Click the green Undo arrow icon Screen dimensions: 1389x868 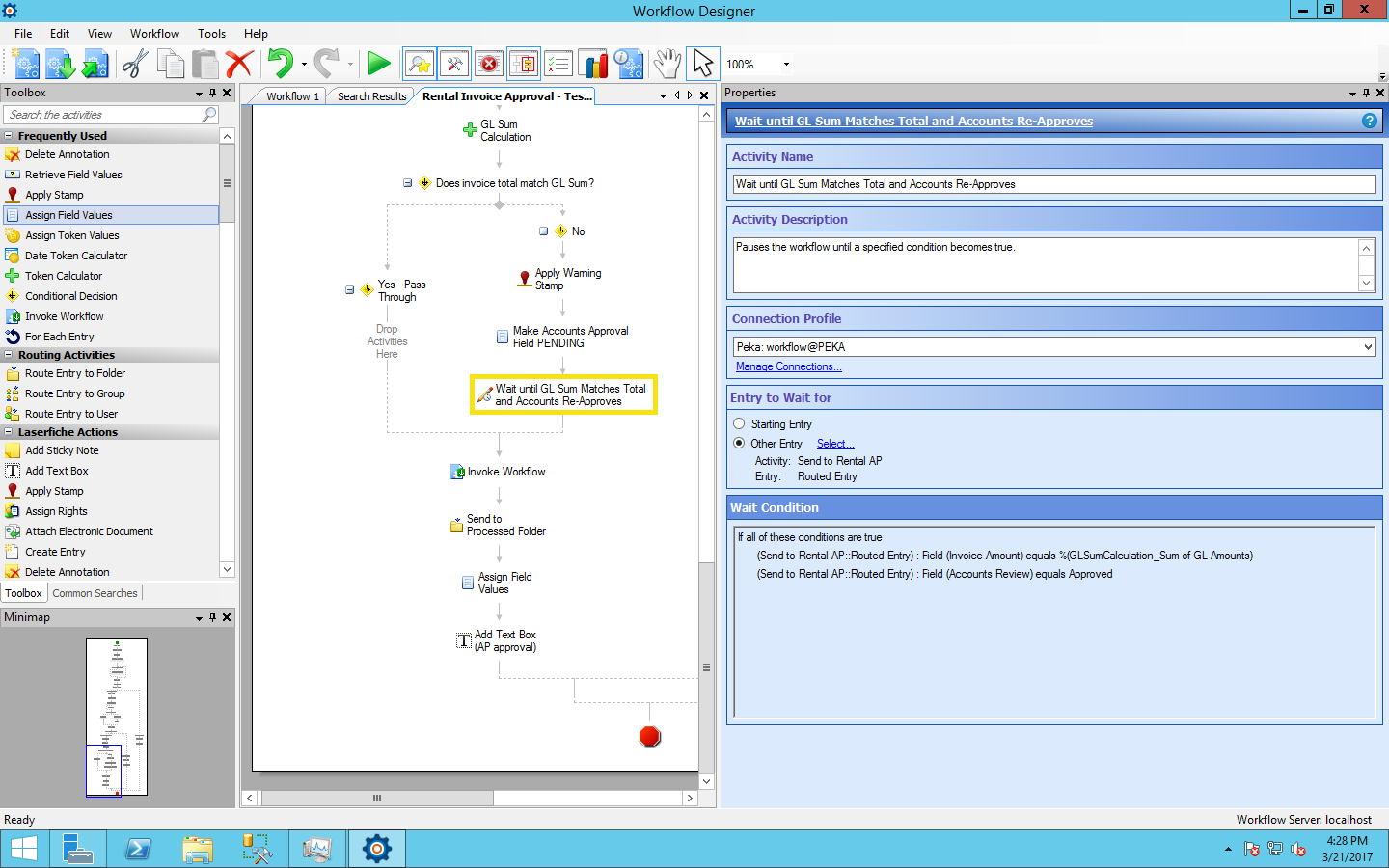click(x=280, y=65)
